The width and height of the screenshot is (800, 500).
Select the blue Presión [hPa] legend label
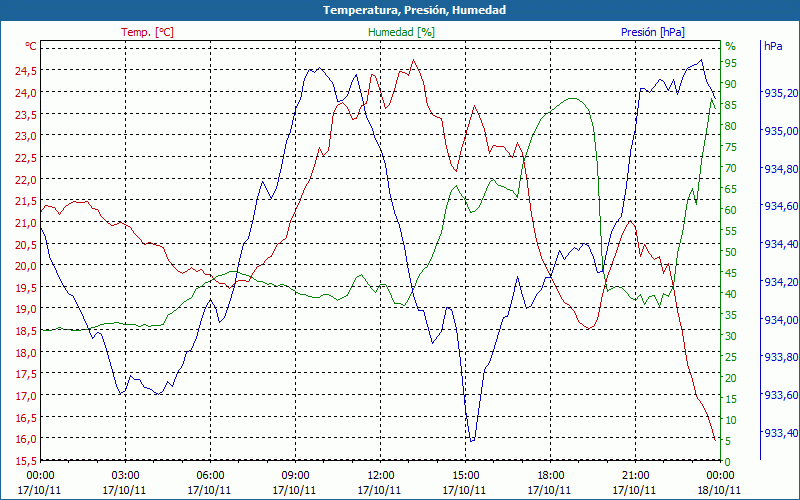(653, 32)
